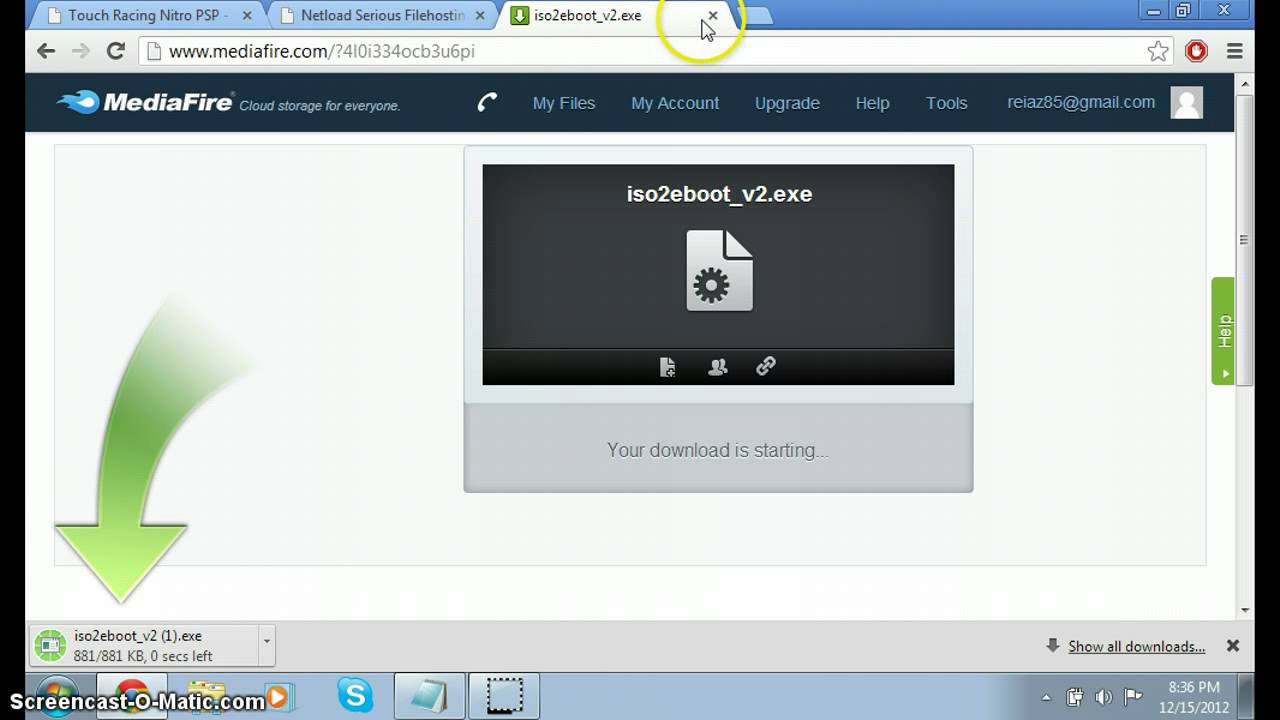Open the Chrome menu (three bars)

pos(1234,51)
